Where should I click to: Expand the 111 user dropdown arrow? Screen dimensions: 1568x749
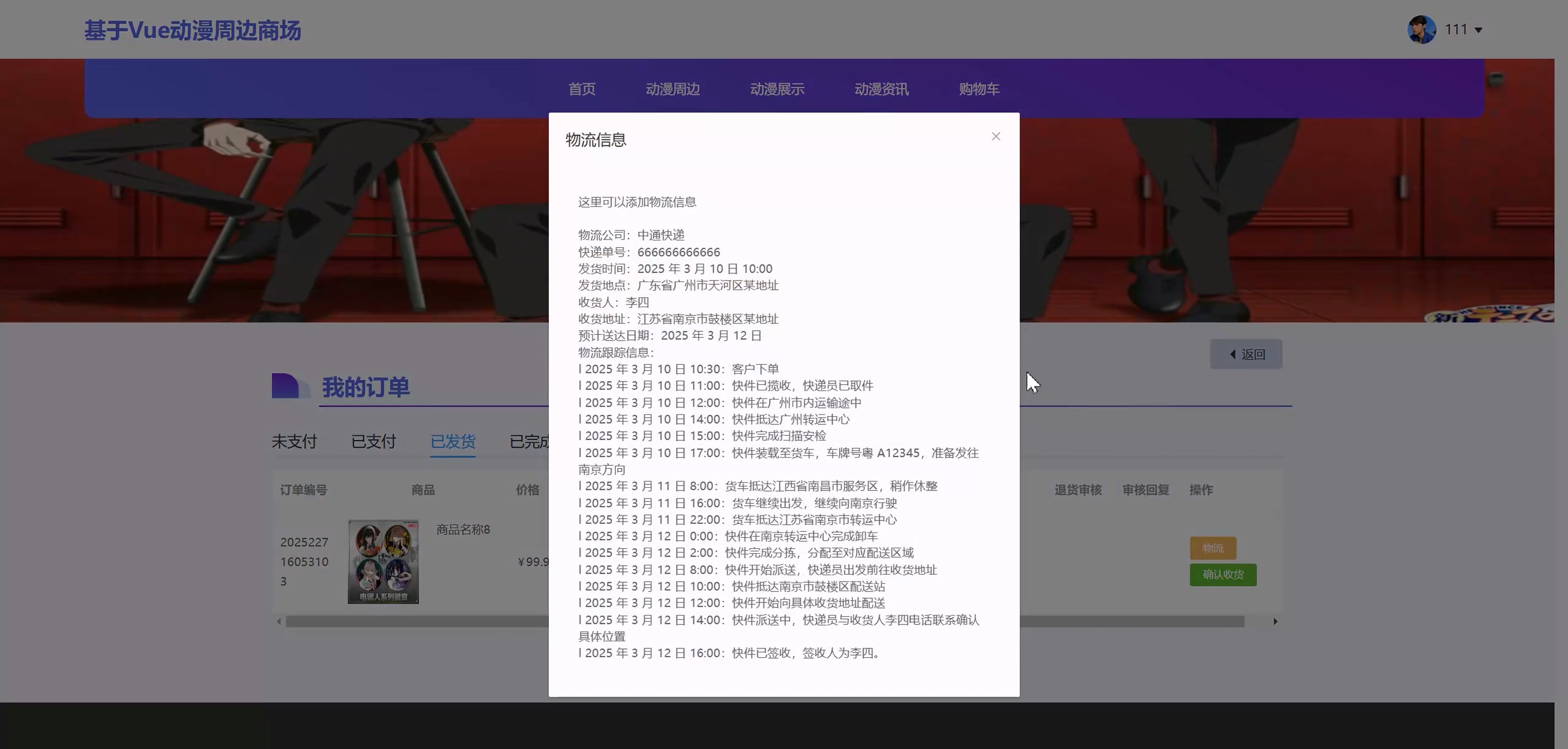[x=1478, y=30]
